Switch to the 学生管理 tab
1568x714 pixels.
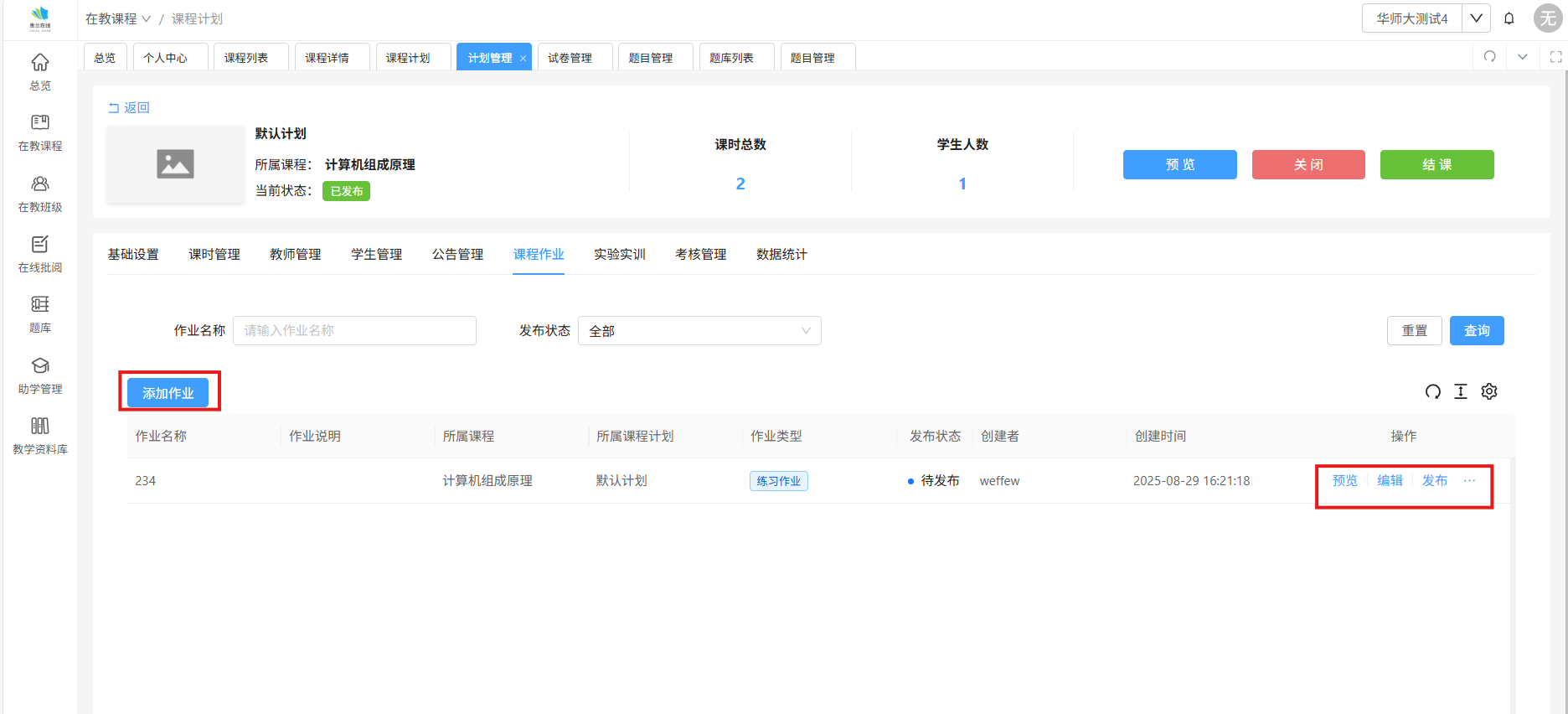pyautogui.click(x=376, y=255)
